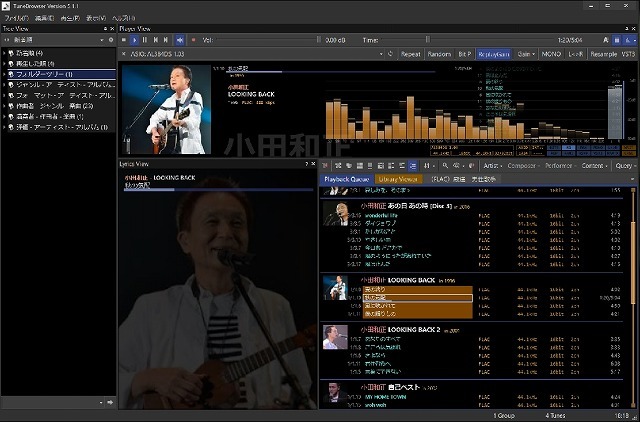Switch to the Library Viewer tab
The width and height of the screenshot is (640, 422).
(x=400, y=178)
